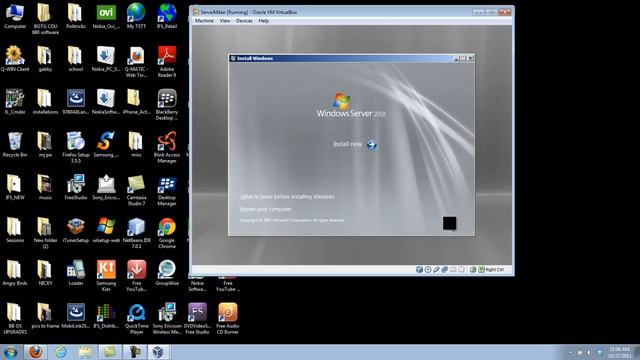Select the Samsung Kies desktop icon
Screen dimensions: 640x360
106,276
